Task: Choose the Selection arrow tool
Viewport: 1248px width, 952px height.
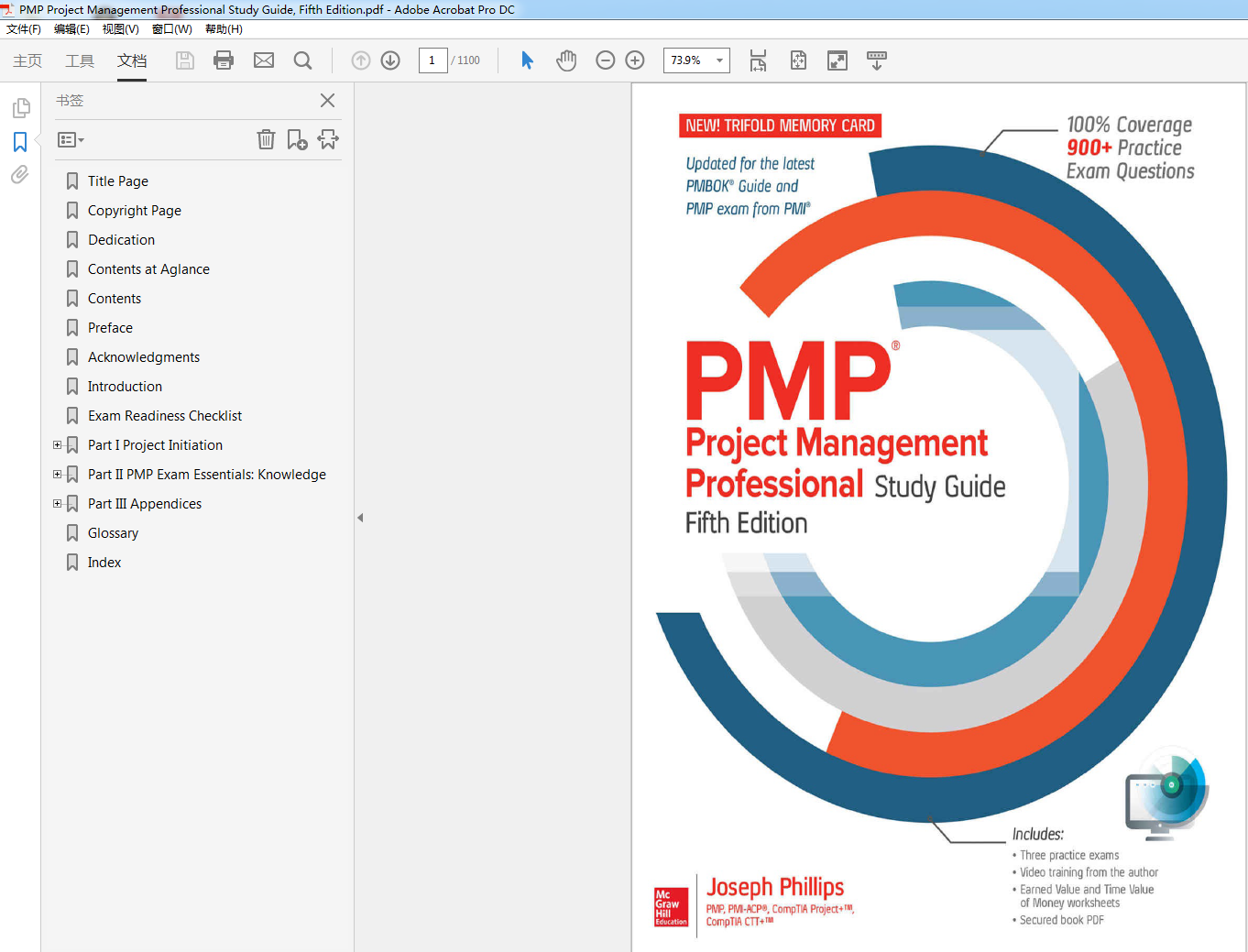Action: pos(527,60)
